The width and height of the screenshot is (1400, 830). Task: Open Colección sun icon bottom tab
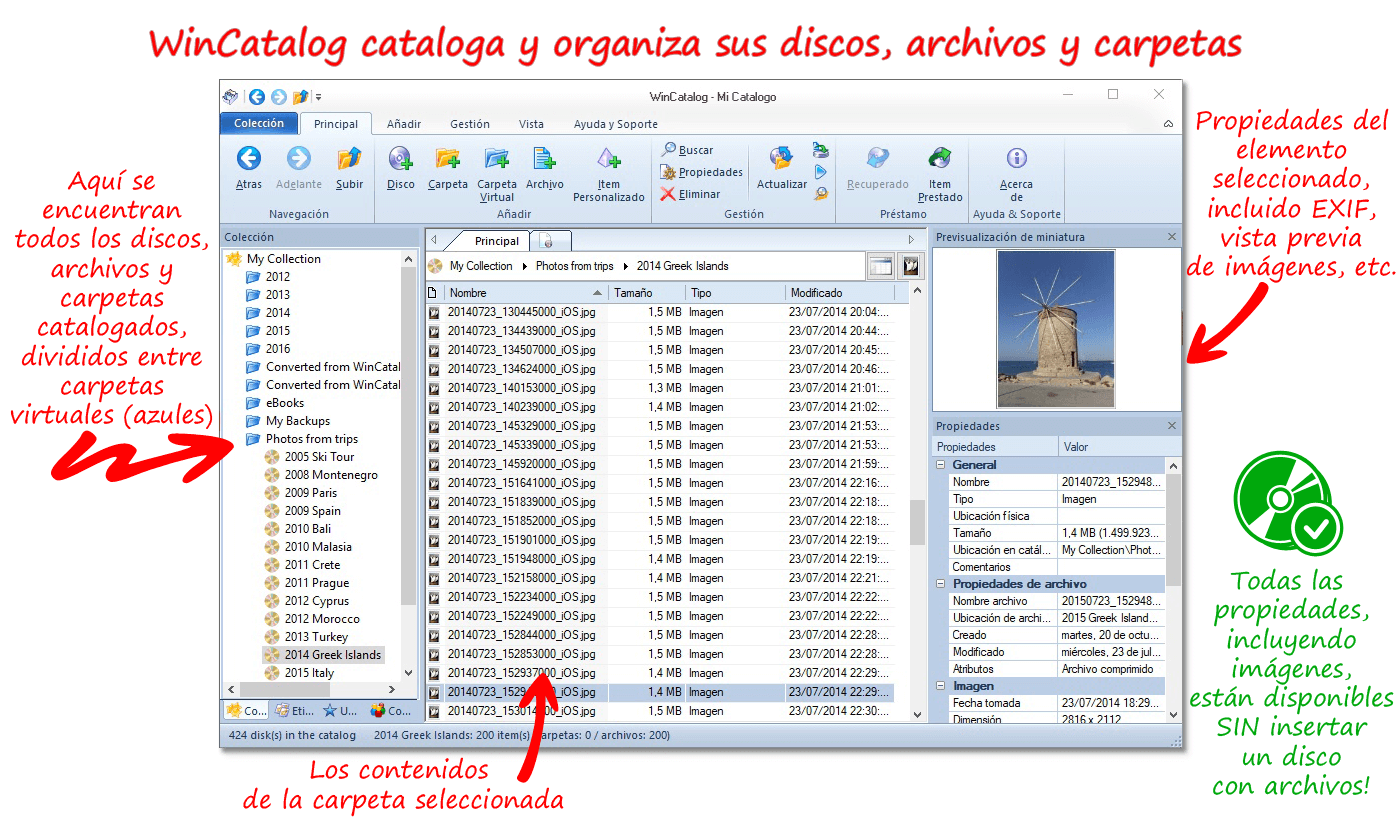[x=246, y=711]
